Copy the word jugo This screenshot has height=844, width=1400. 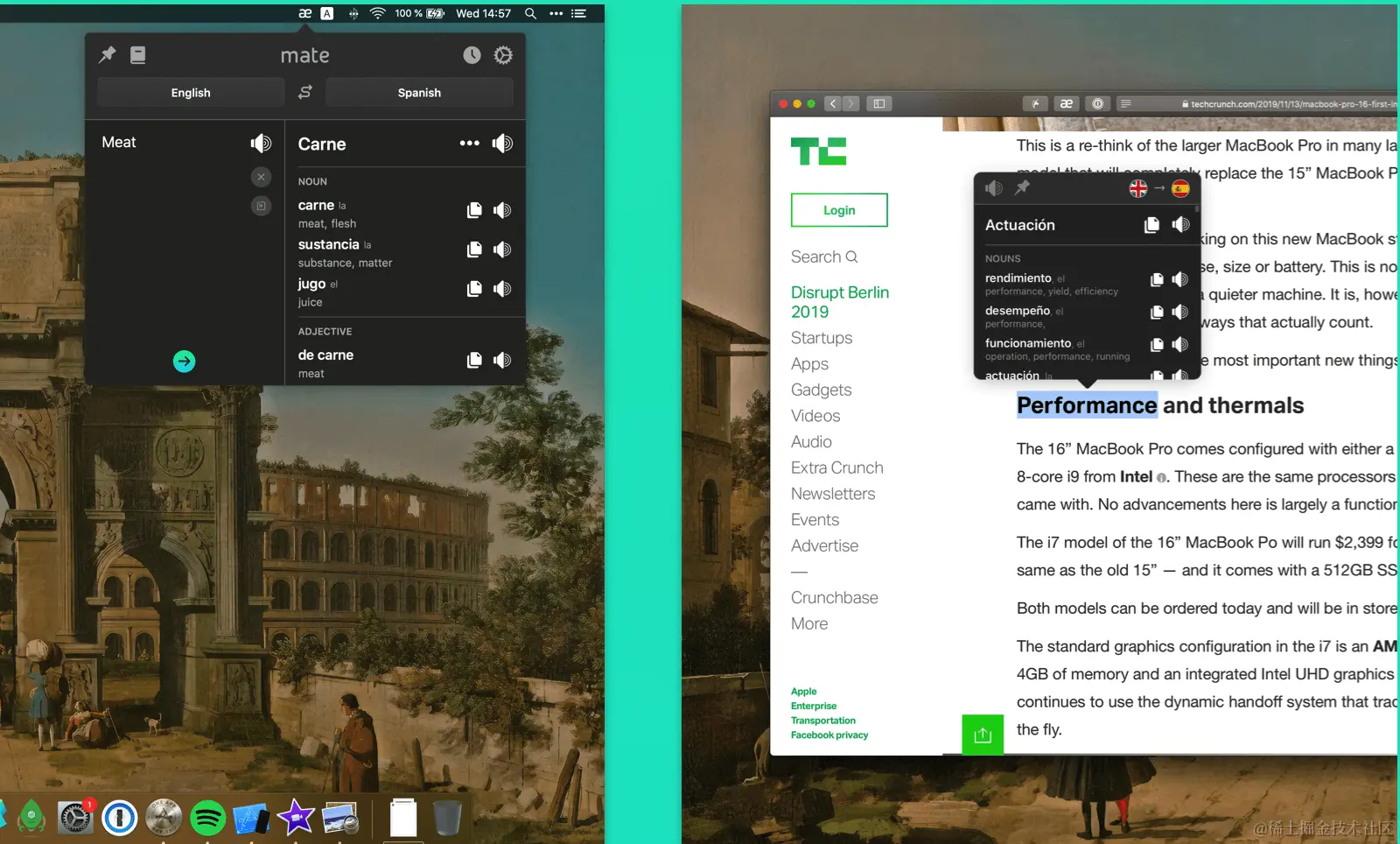click(474, 288)
